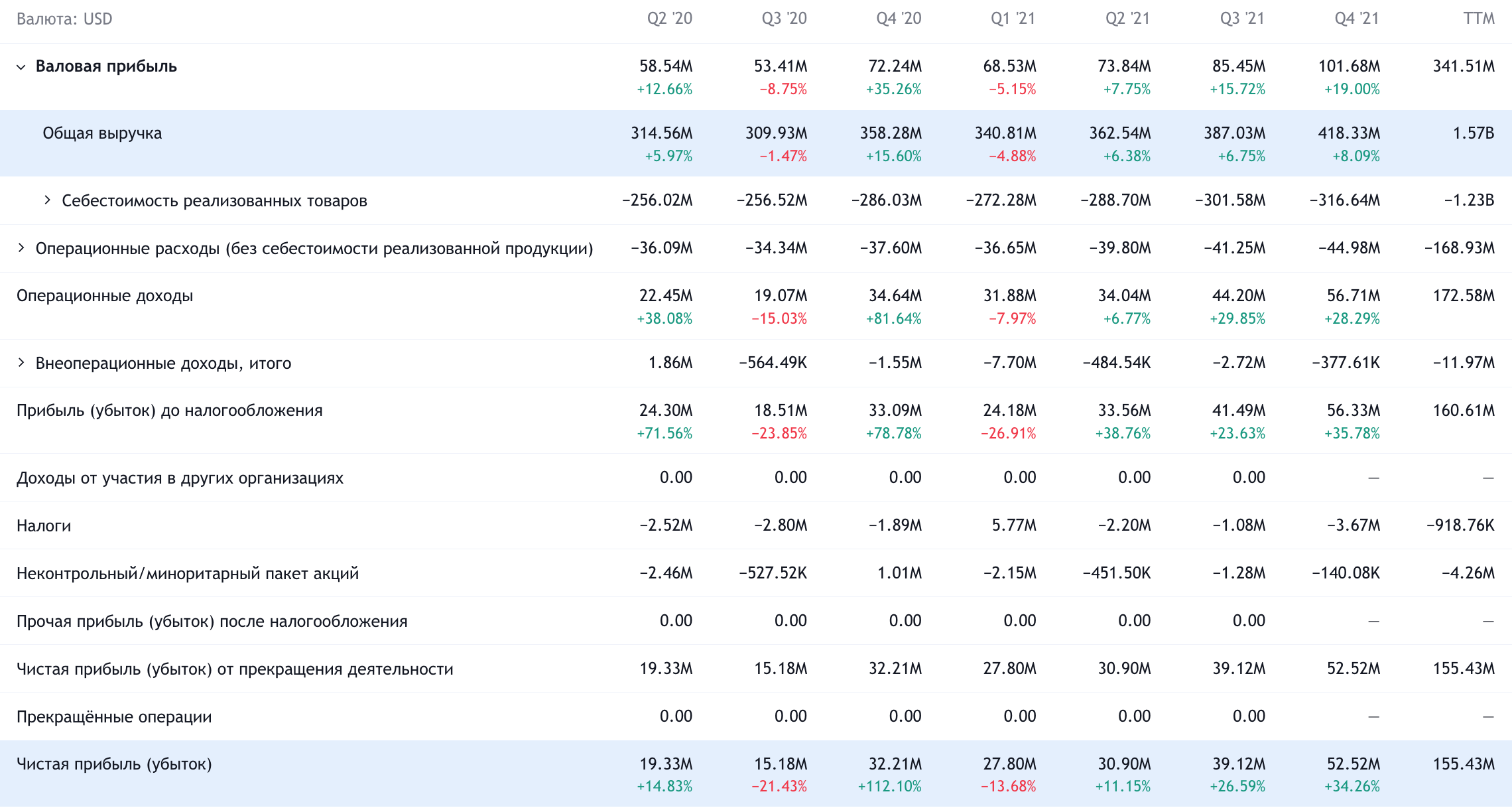Click minority interest value −140.08K
This screenshot has width=1512, height=808.
(1346, 573)
